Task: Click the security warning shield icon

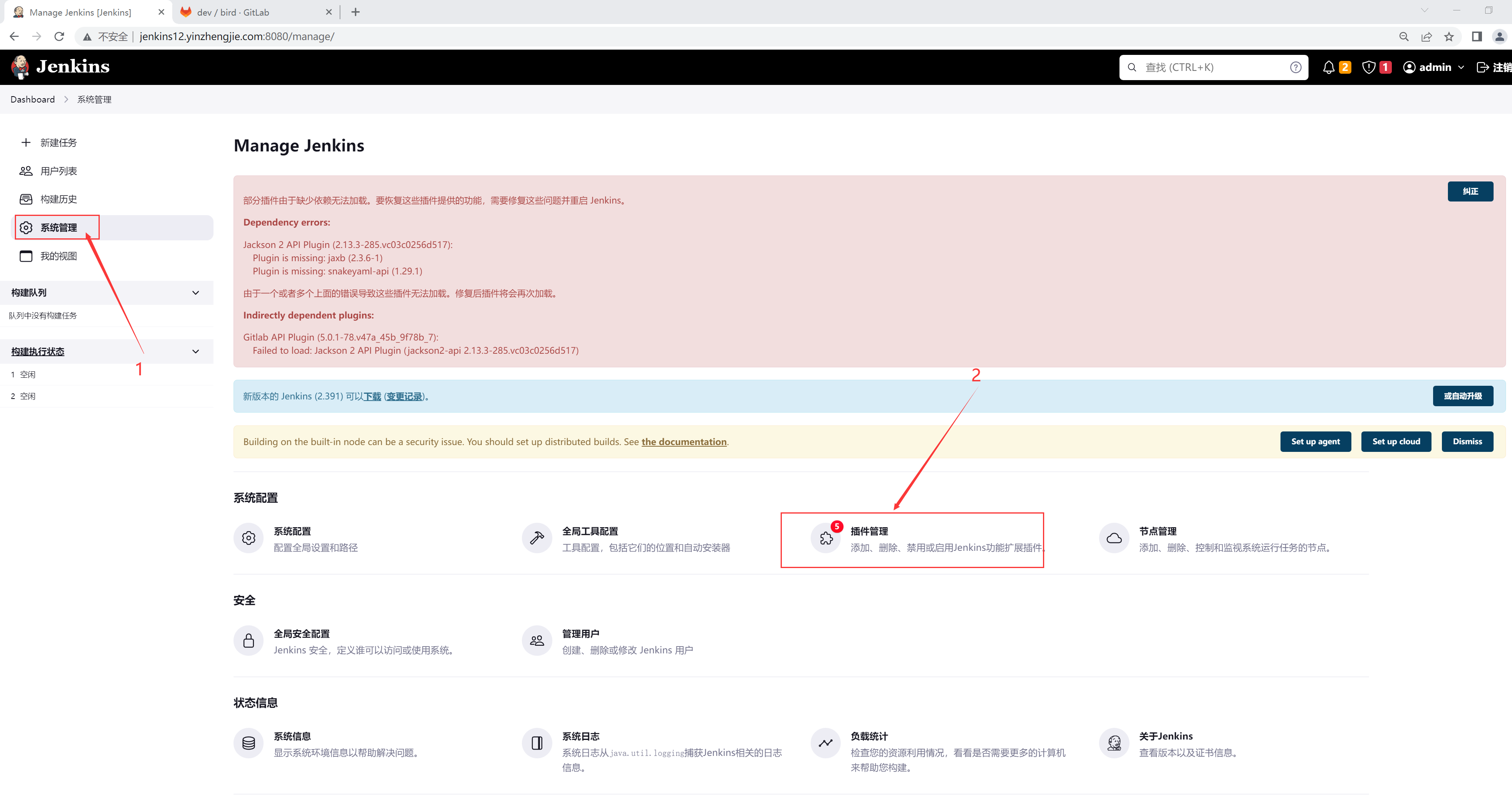Action: point(1368,68)
